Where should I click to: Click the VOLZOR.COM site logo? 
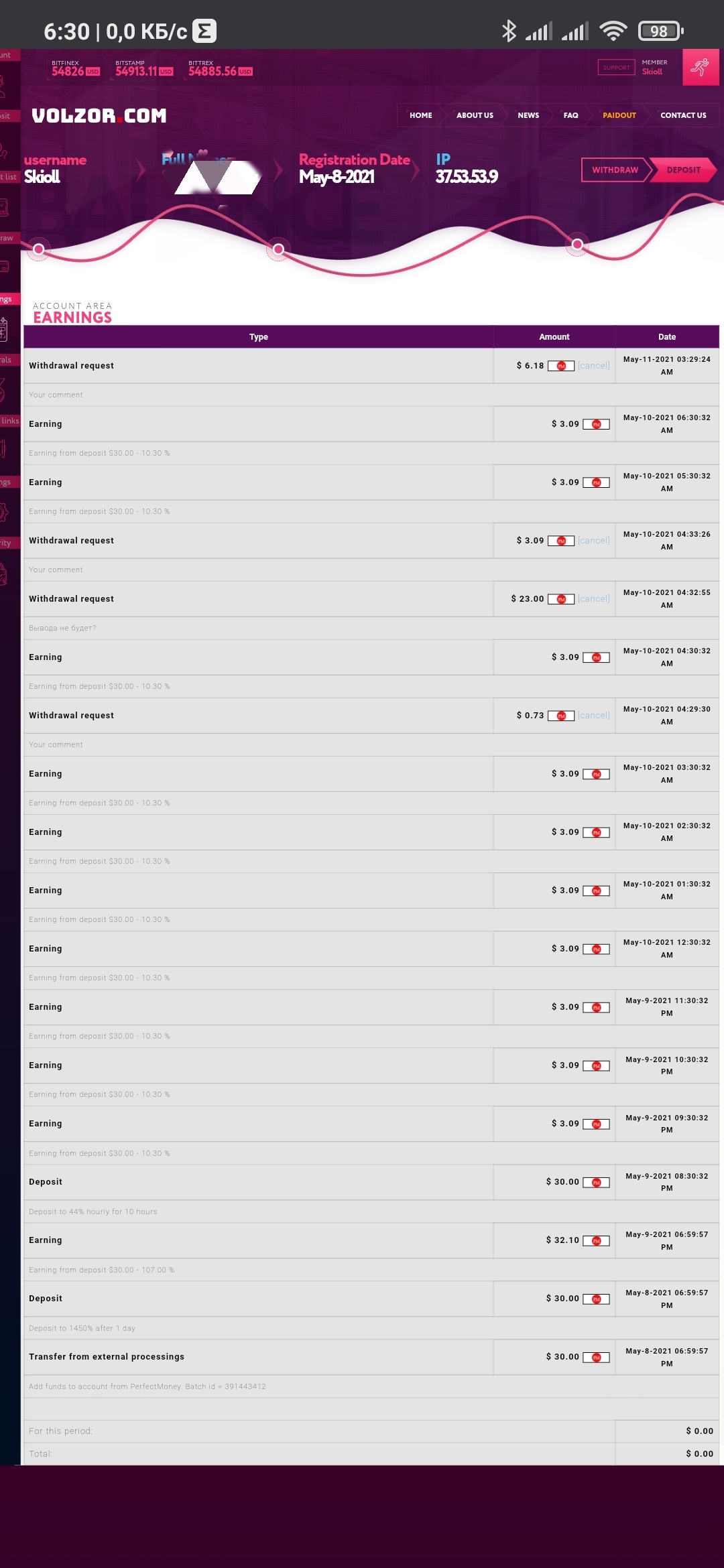pos(99,116)
